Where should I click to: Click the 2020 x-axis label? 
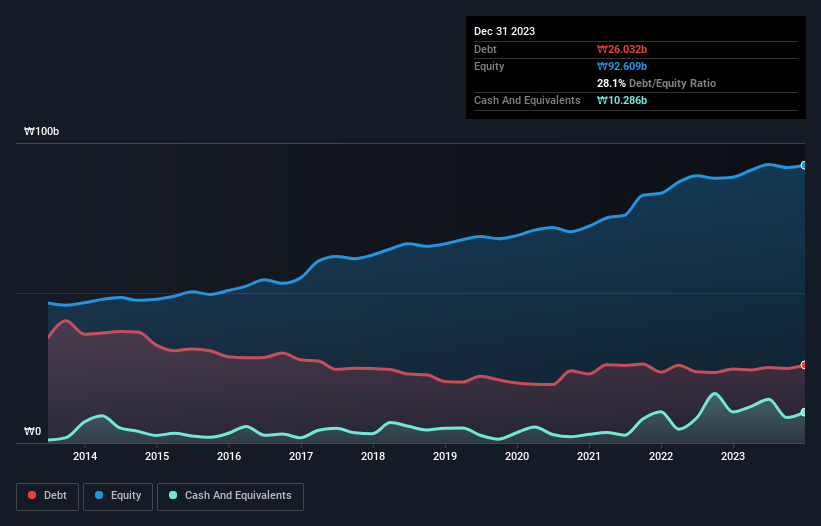(517, 456)
